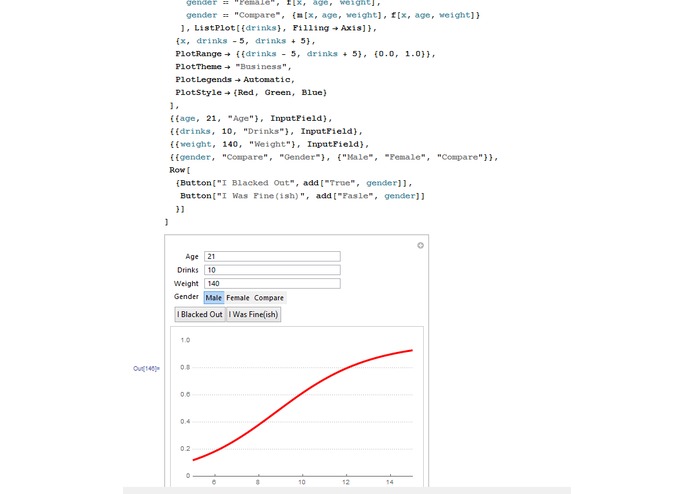Open the Manipulate options plus icon
Image resolution: width=695 pixels, height=494 pixels.
[x=420, y=245]
